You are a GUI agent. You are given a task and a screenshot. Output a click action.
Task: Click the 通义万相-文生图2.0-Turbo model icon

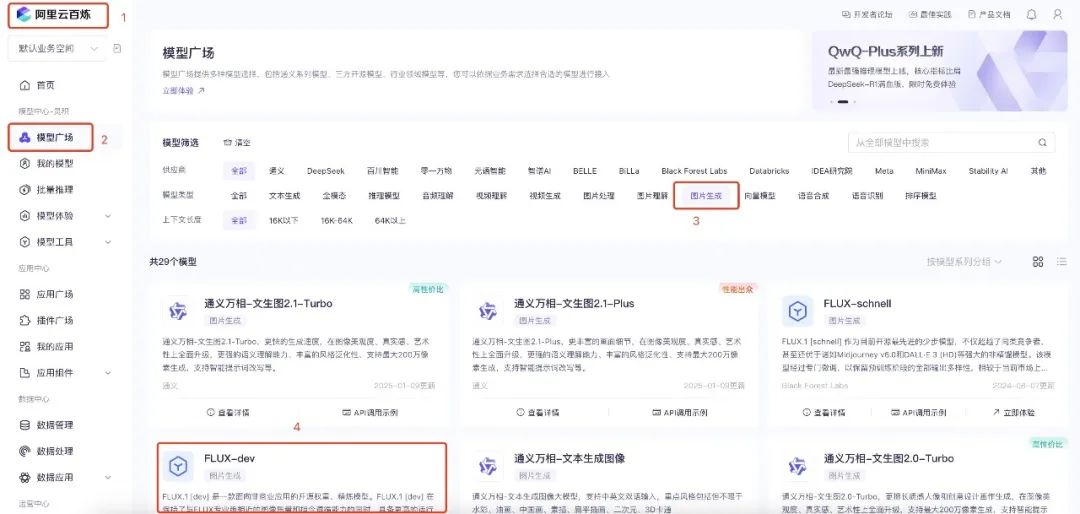point(798,466)
